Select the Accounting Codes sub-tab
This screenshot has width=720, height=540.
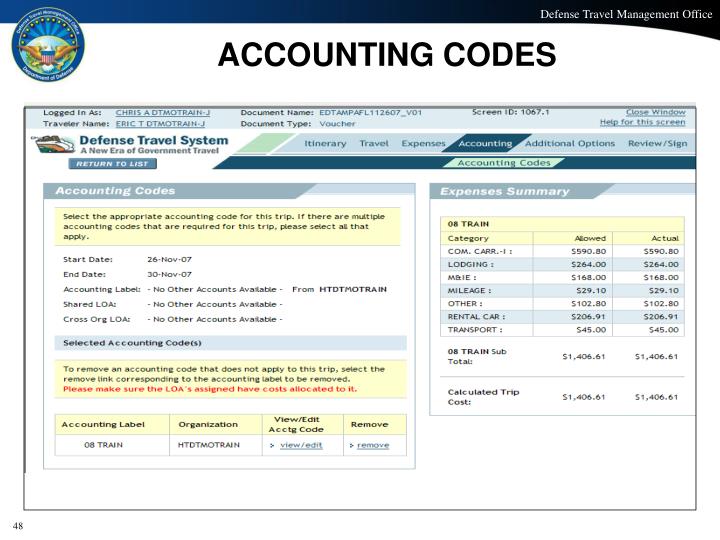tap(504, 162)
